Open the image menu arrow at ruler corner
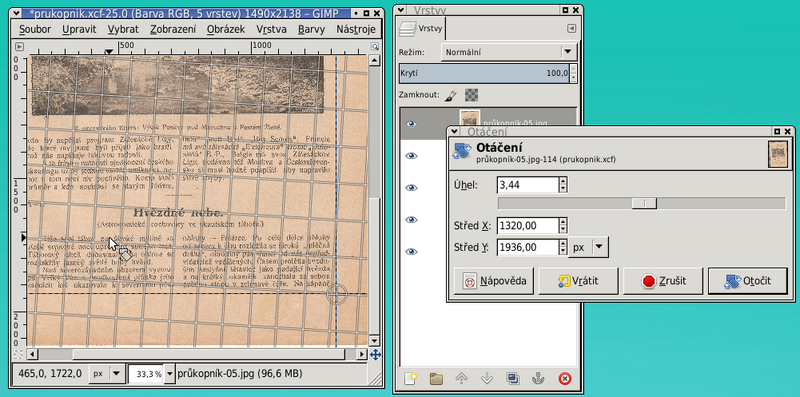The width and height of the screenshot is (800, 397). pos(19,46)
